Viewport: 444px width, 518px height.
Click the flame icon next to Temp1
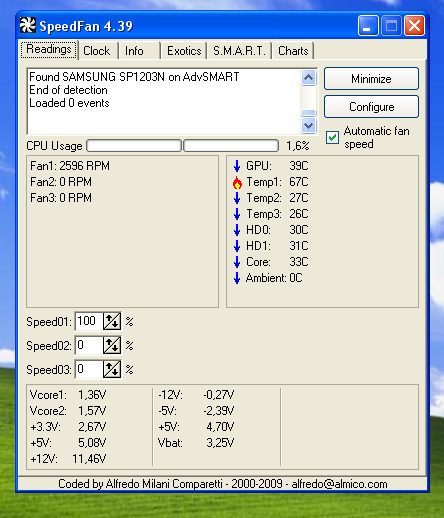(x=237, y=183)
